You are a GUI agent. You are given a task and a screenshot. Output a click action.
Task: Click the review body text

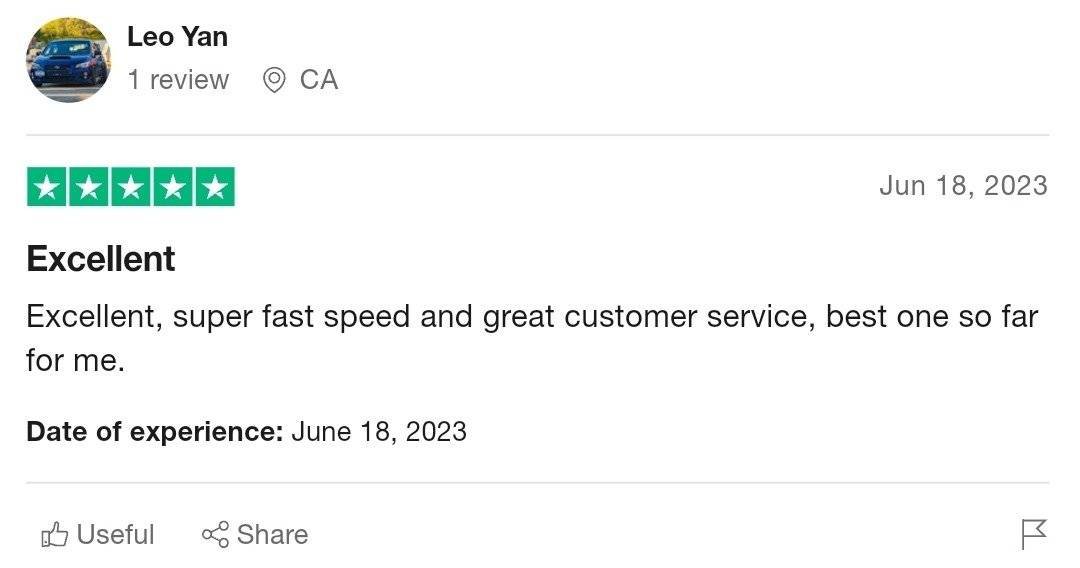tap(531, 318)
